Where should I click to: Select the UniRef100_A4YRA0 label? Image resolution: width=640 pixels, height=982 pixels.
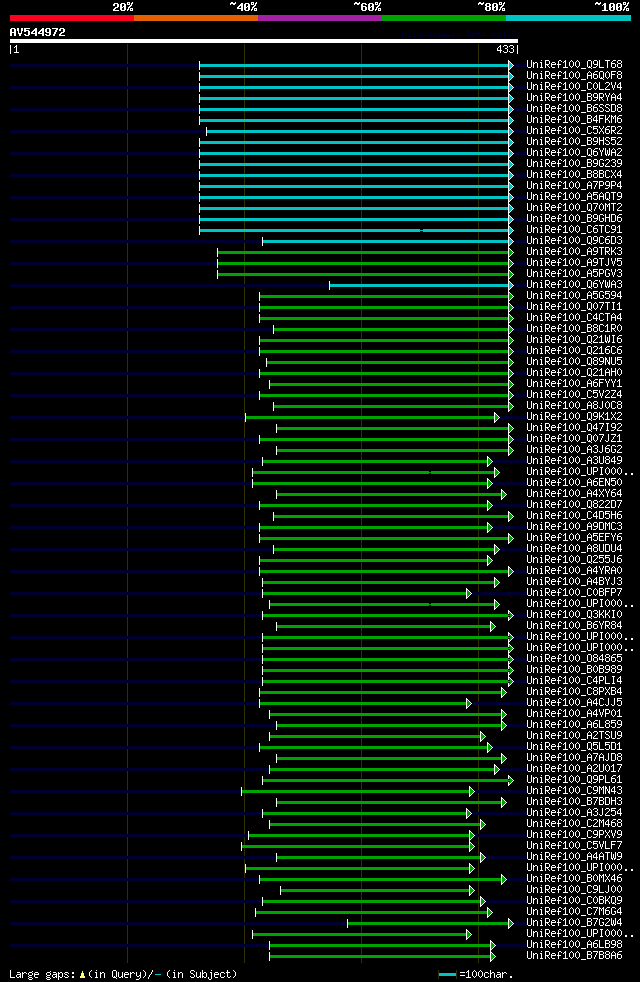click(x=574, y=571)
